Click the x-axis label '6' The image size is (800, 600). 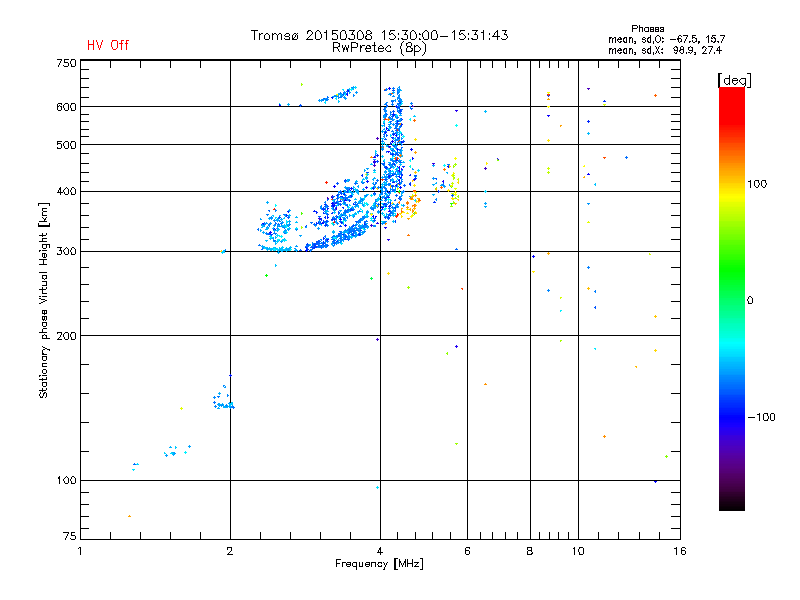(467, 551)
